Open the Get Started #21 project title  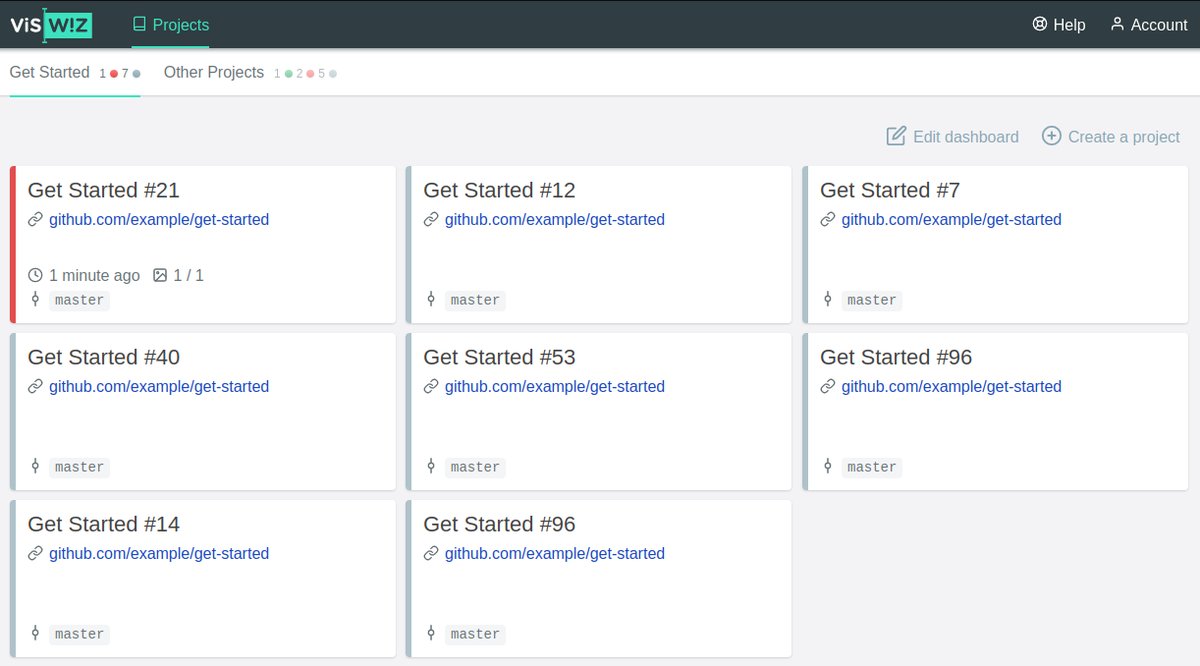click(x=104, y=190)
